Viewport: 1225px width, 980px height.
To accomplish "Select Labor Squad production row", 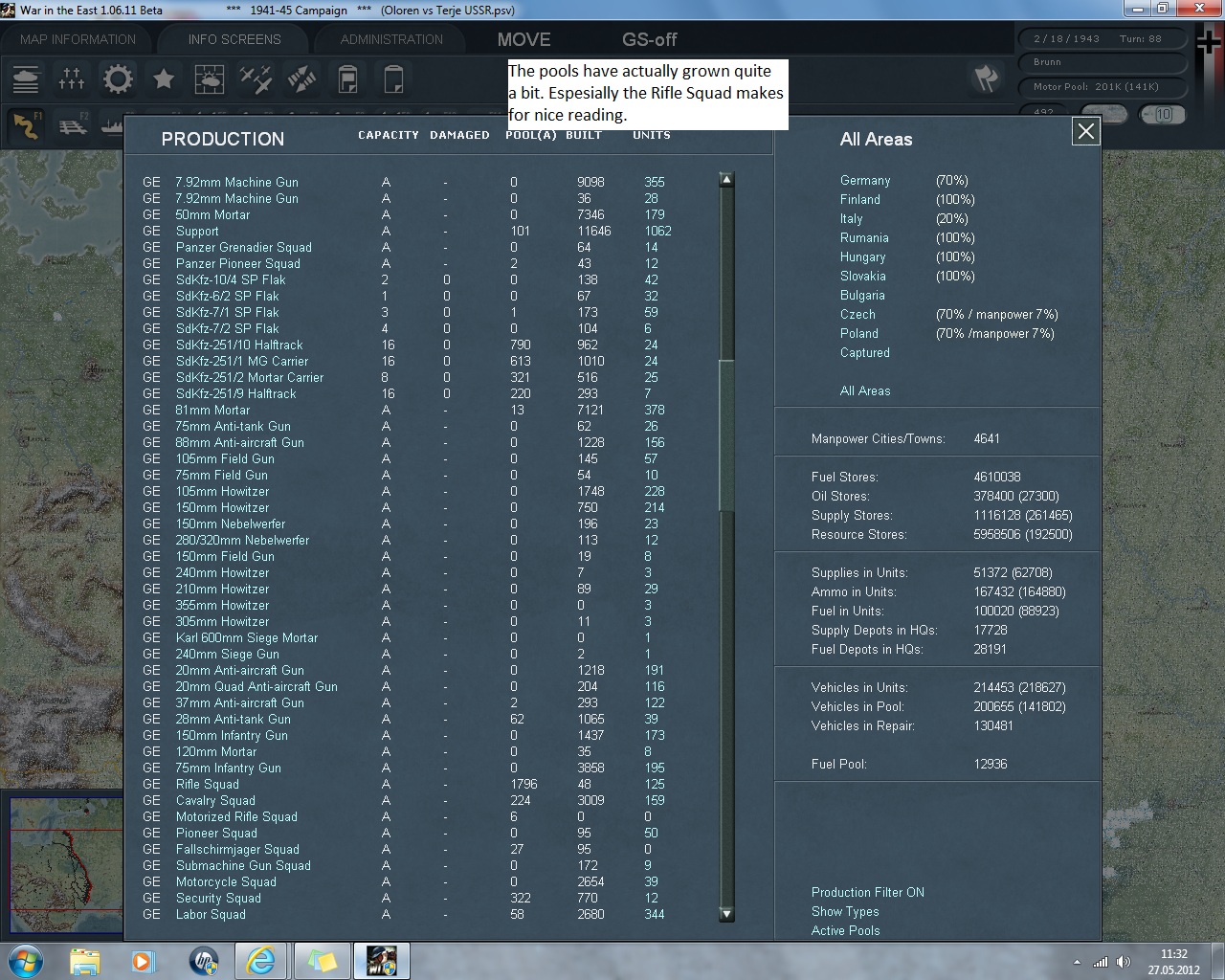I will pos(406,914).
